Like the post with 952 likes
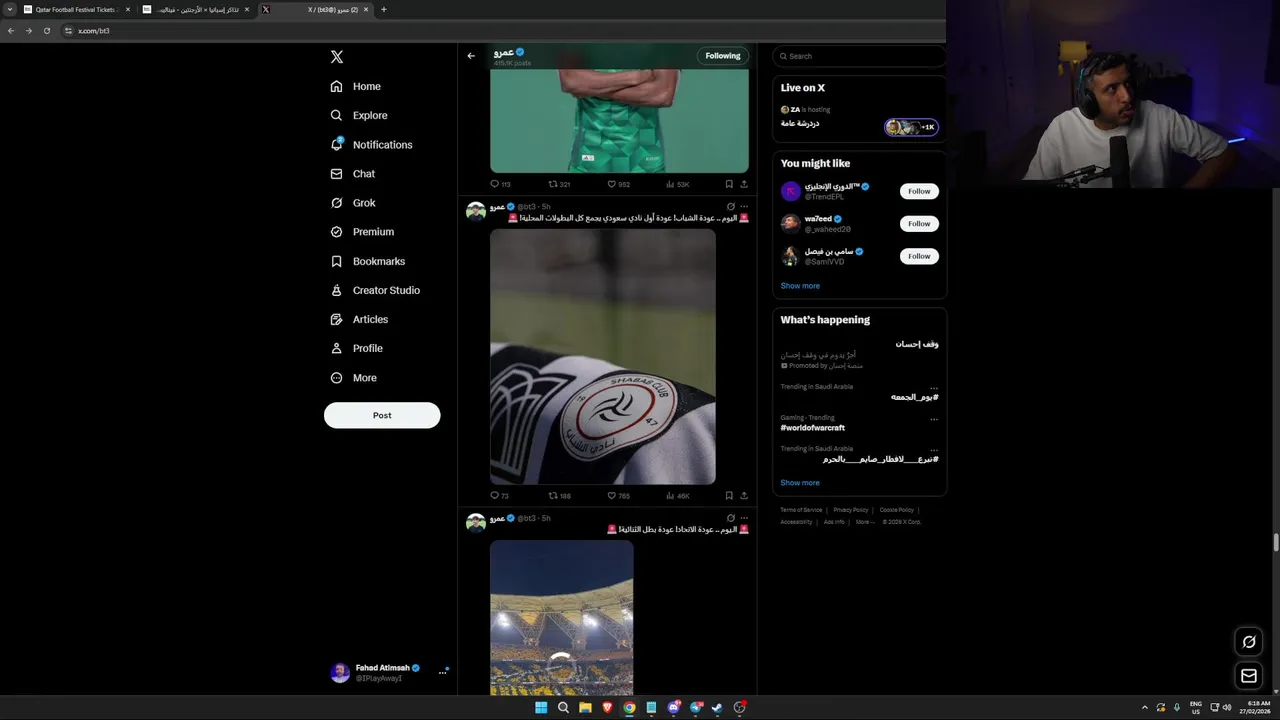Viewport: 1280px width, 720px height. (619, 184)
